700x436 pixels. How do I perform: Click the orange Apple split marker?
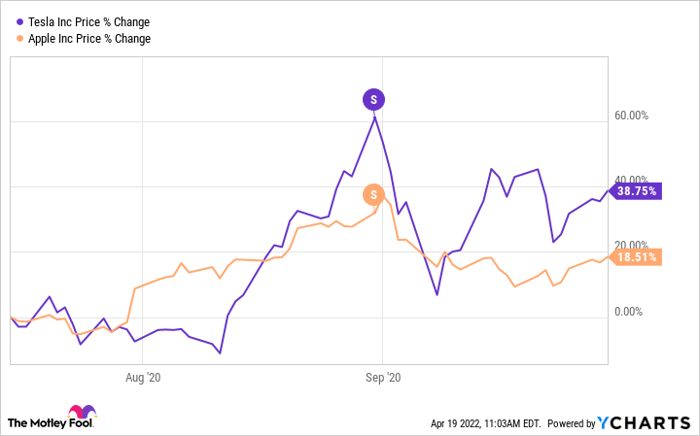point(374,194)
